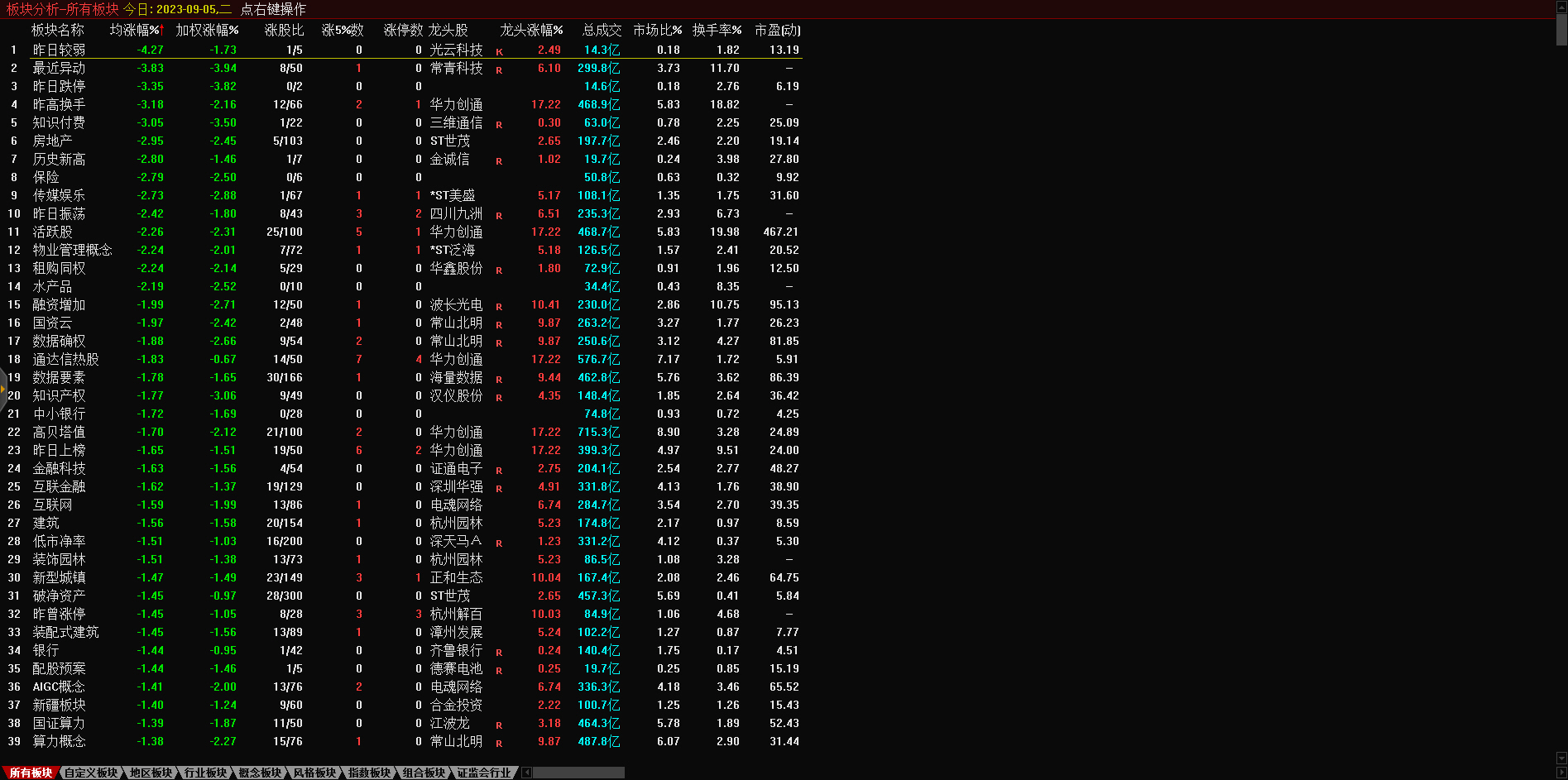1568x780 pixels.
Task: Click the right arrow at bottom-right corner
Action: click(x=1561, y=773)
